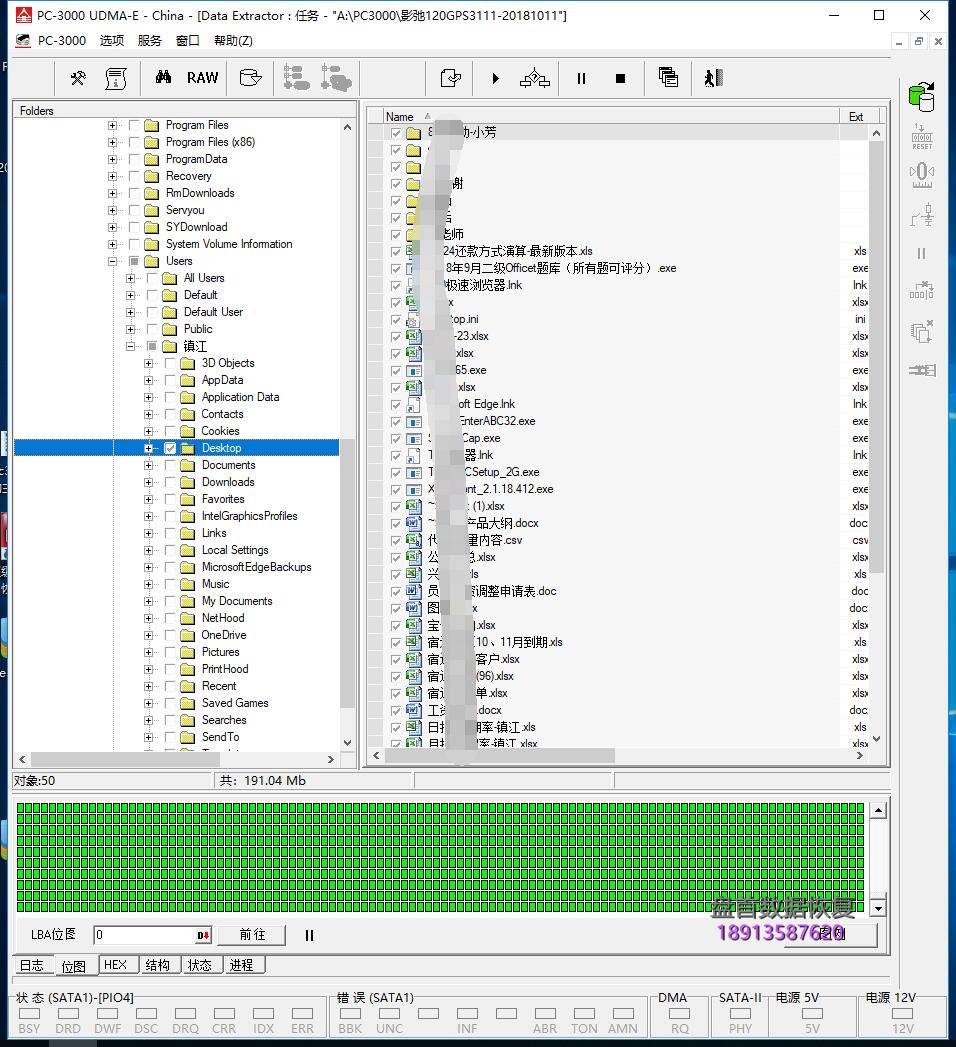
Task: Click the export/save task toolbar icon
Action: (x=451, y=78)
